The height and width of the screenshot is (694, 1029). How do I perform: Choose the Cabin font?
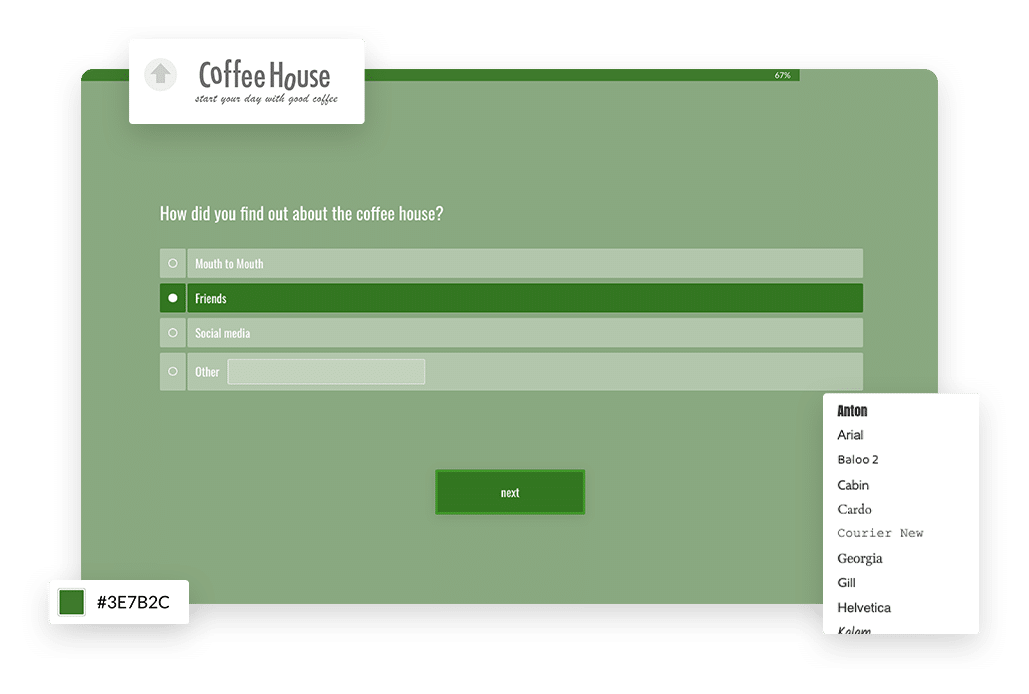(853, 485)
